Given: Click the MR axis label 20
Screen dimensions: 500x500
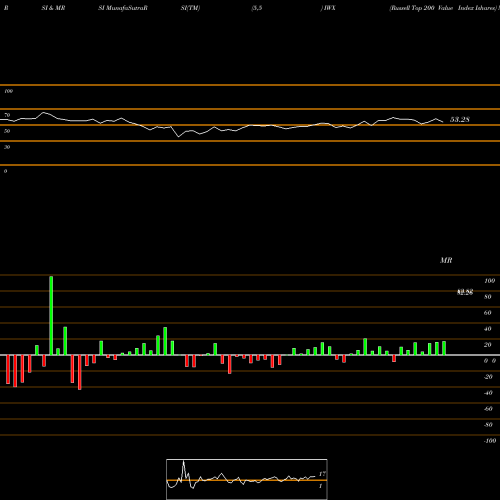Looking at the screenshot, I should point(488,345).
